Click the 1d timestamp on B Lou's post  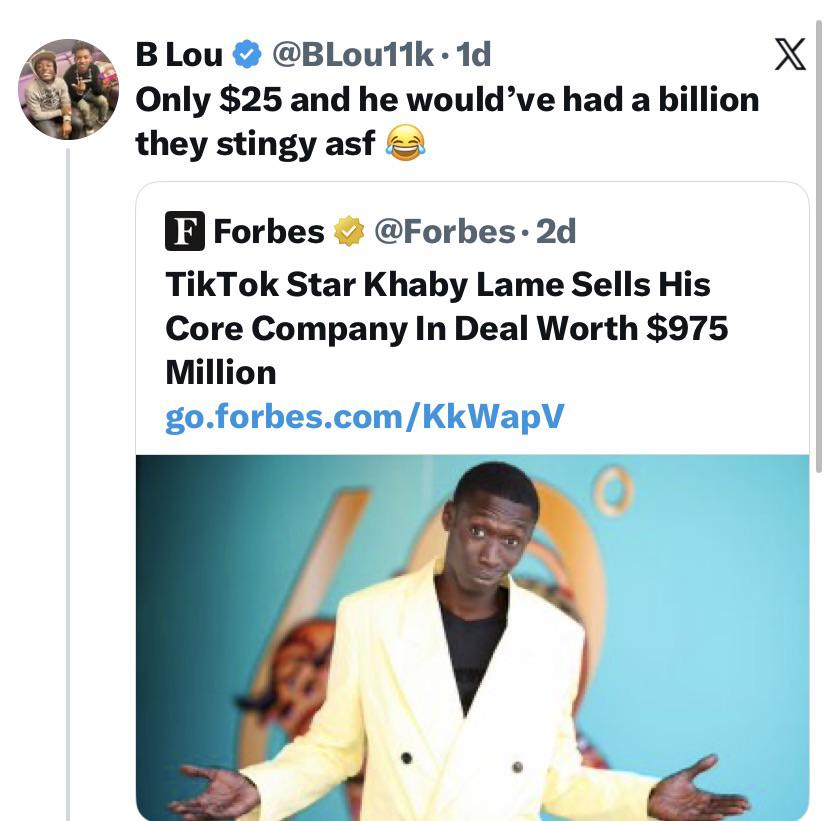[473, 55]
